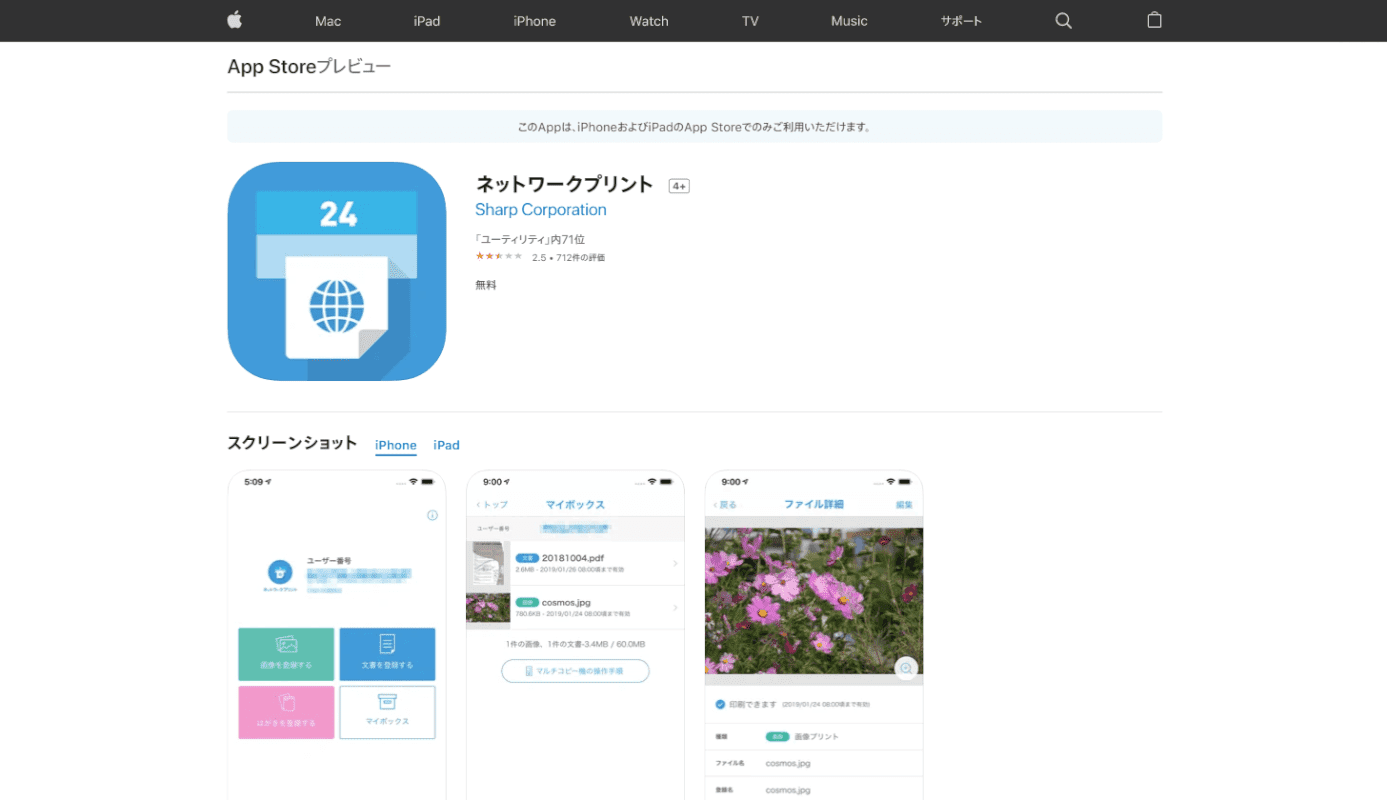
Task: Click the マルチコピー機の操作手順 button
Action: tap(575, 671)
